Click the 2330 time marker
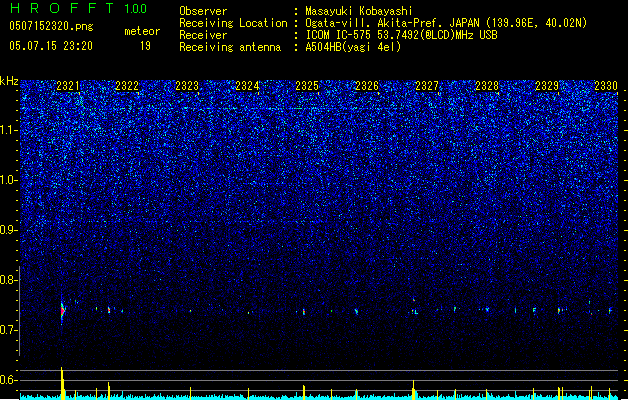Image resolution: width=629 pixels, height=400 pixels. pos(606,86)
